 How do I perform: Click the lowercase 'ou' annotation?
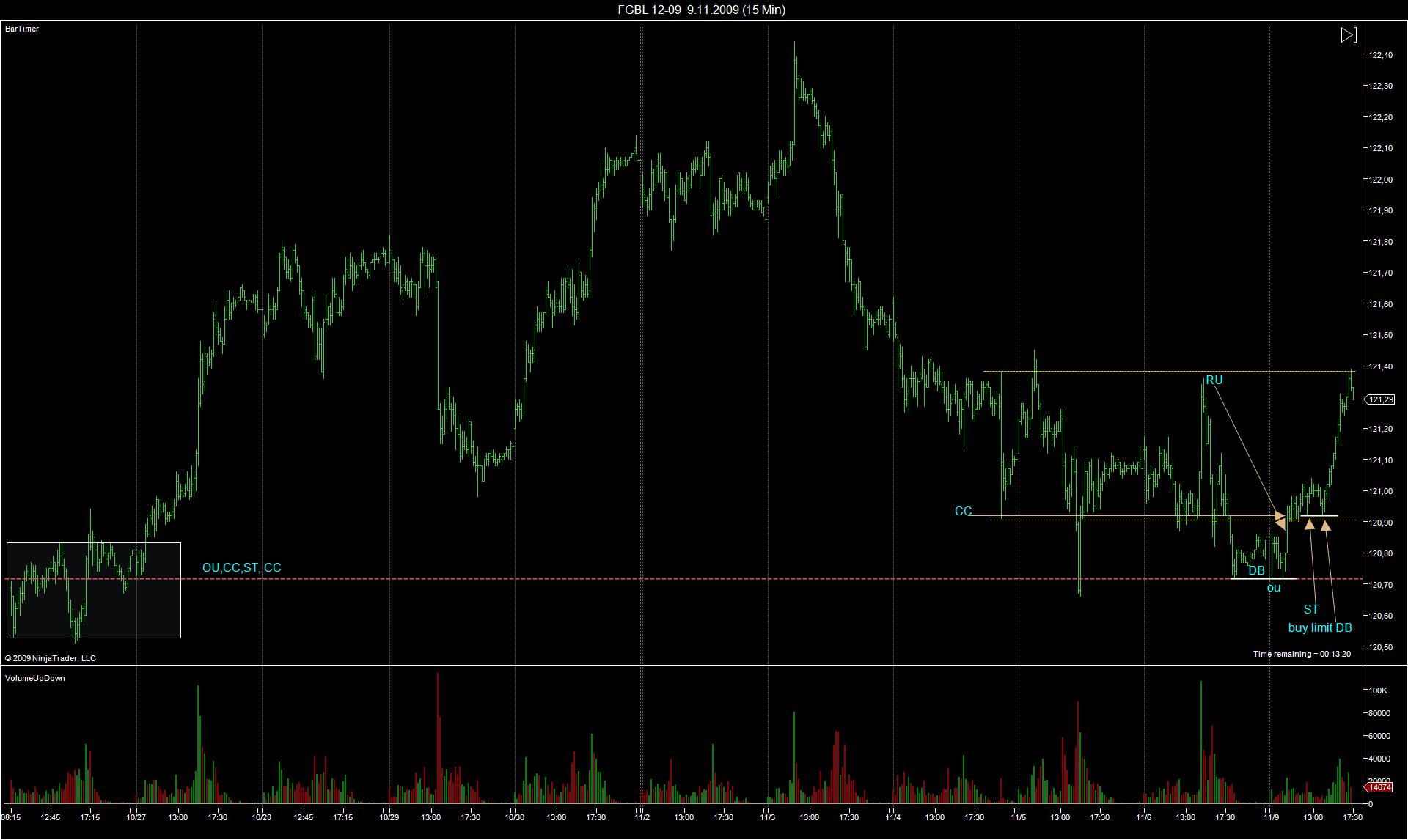click(1274, 588)
